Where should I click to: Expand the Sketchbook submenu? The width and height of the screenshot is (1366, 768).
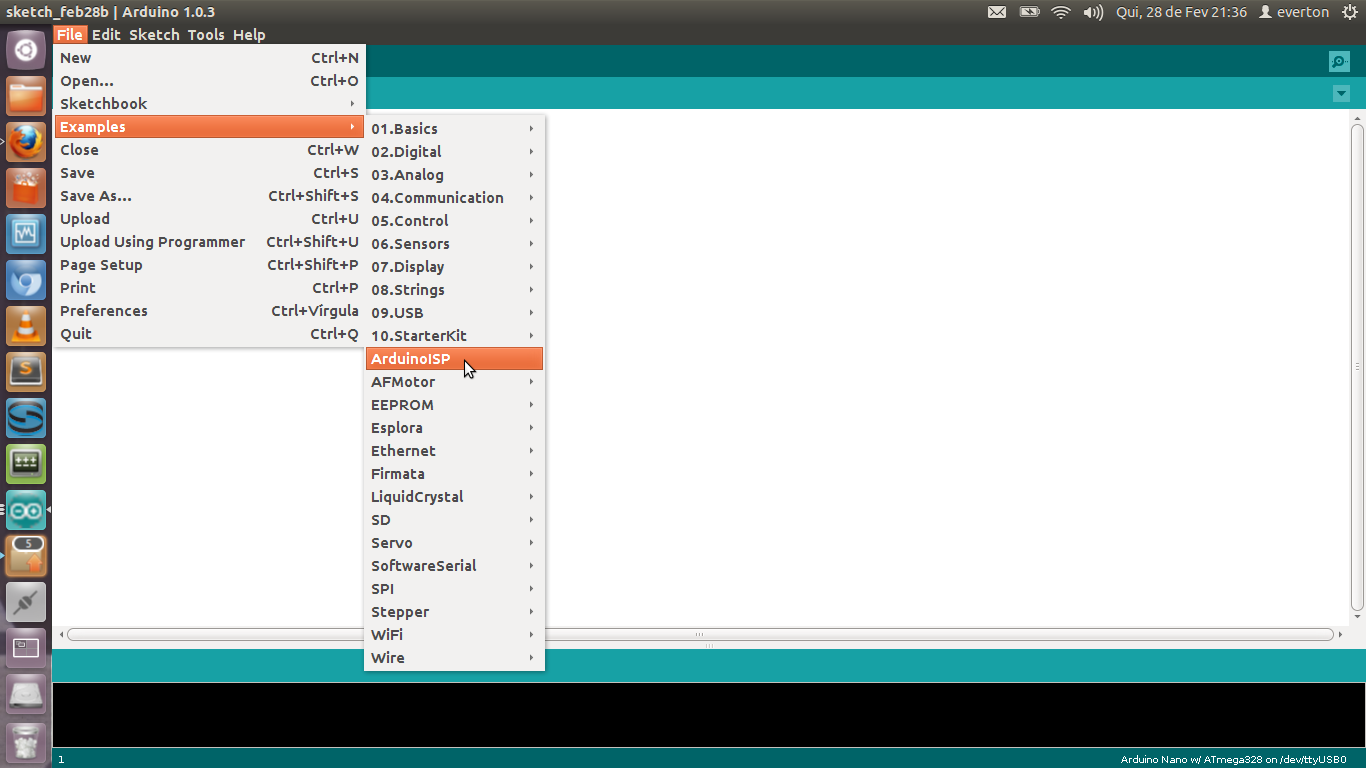click(x=103, y=103)
